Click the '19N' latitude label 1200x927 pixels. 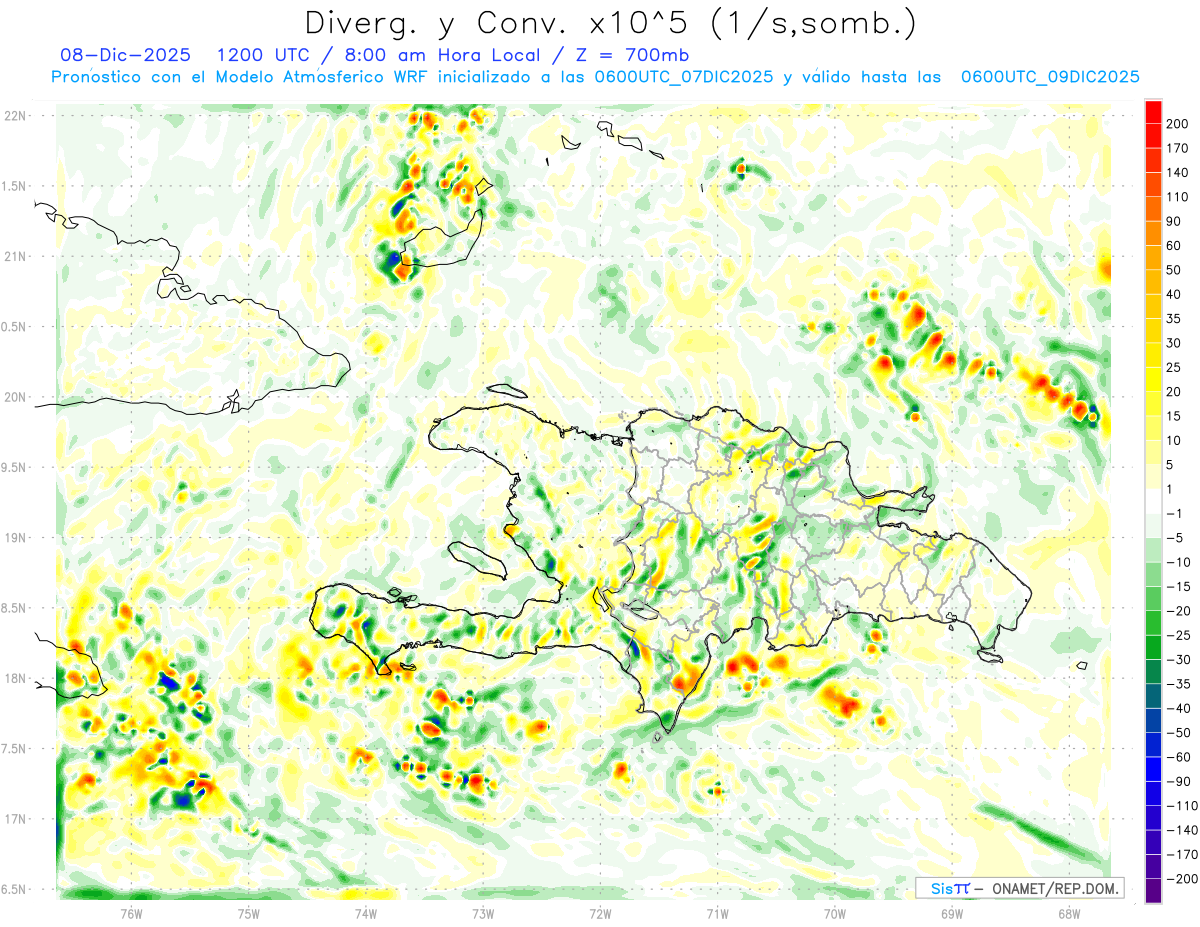[14, 538]
